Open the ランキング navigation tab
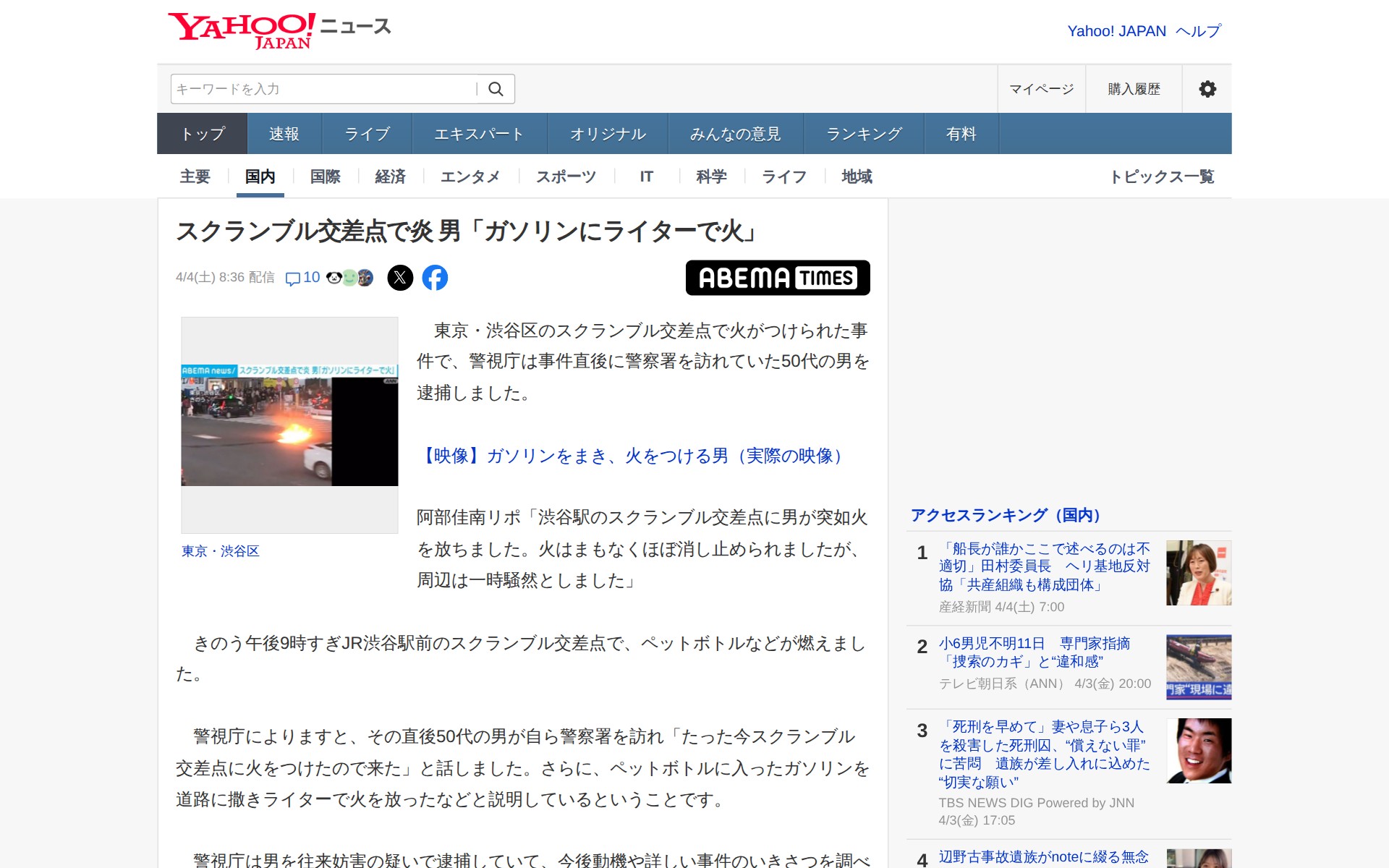The height and width of the screenshot is (868, 1389). pyautogui.click(x=862, y=133)
